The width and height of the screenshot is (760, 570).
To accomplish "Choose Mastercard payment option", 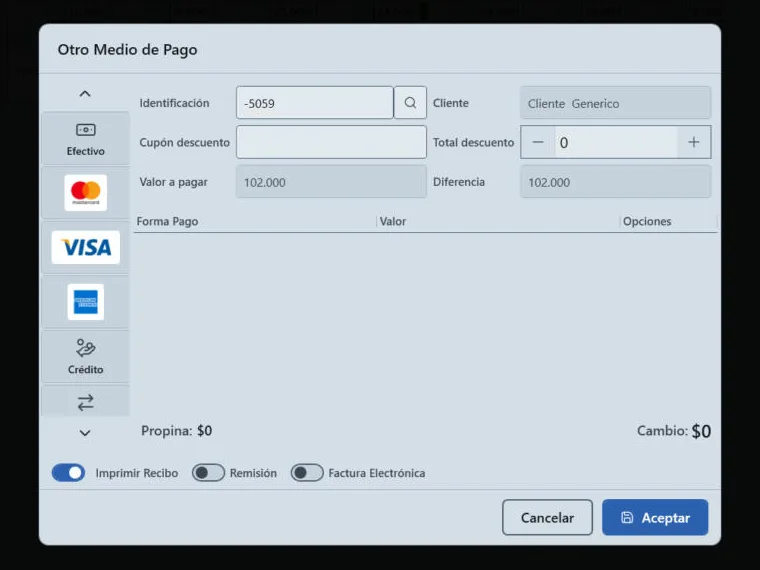I will point(85,193).
